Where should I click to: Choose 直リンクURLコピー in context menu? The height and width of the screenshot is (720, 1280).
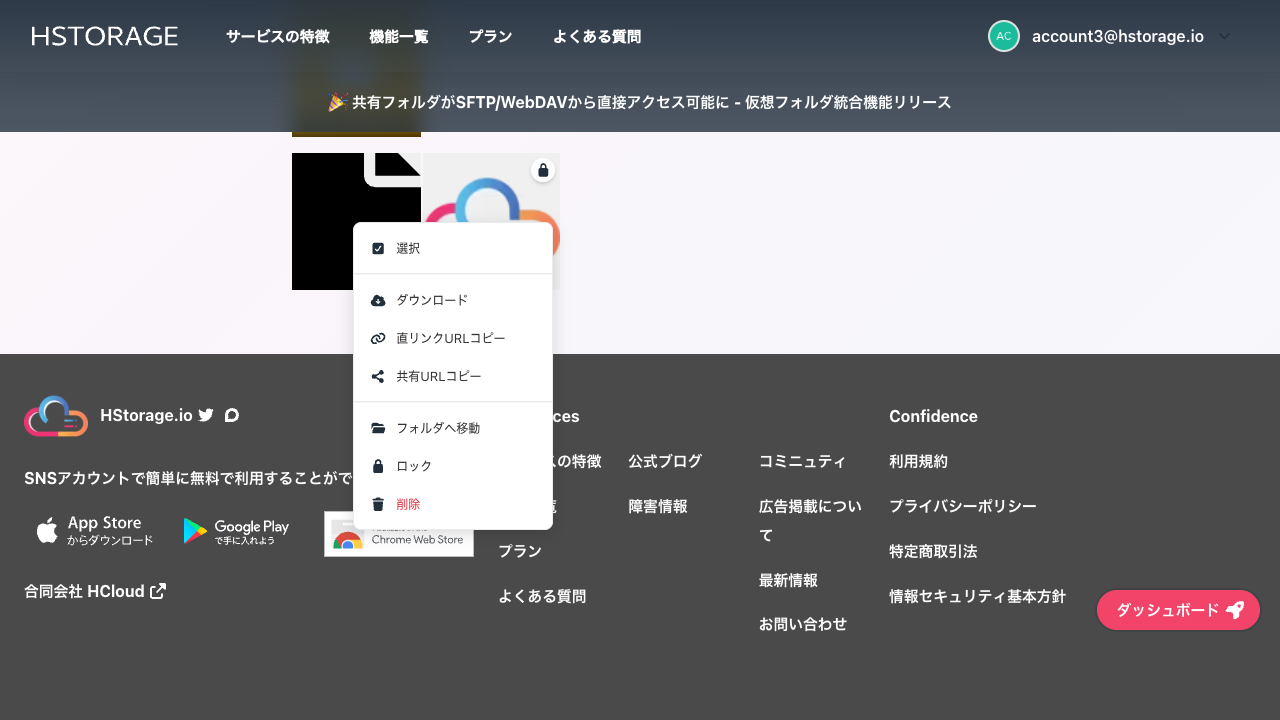coord(453,338)
